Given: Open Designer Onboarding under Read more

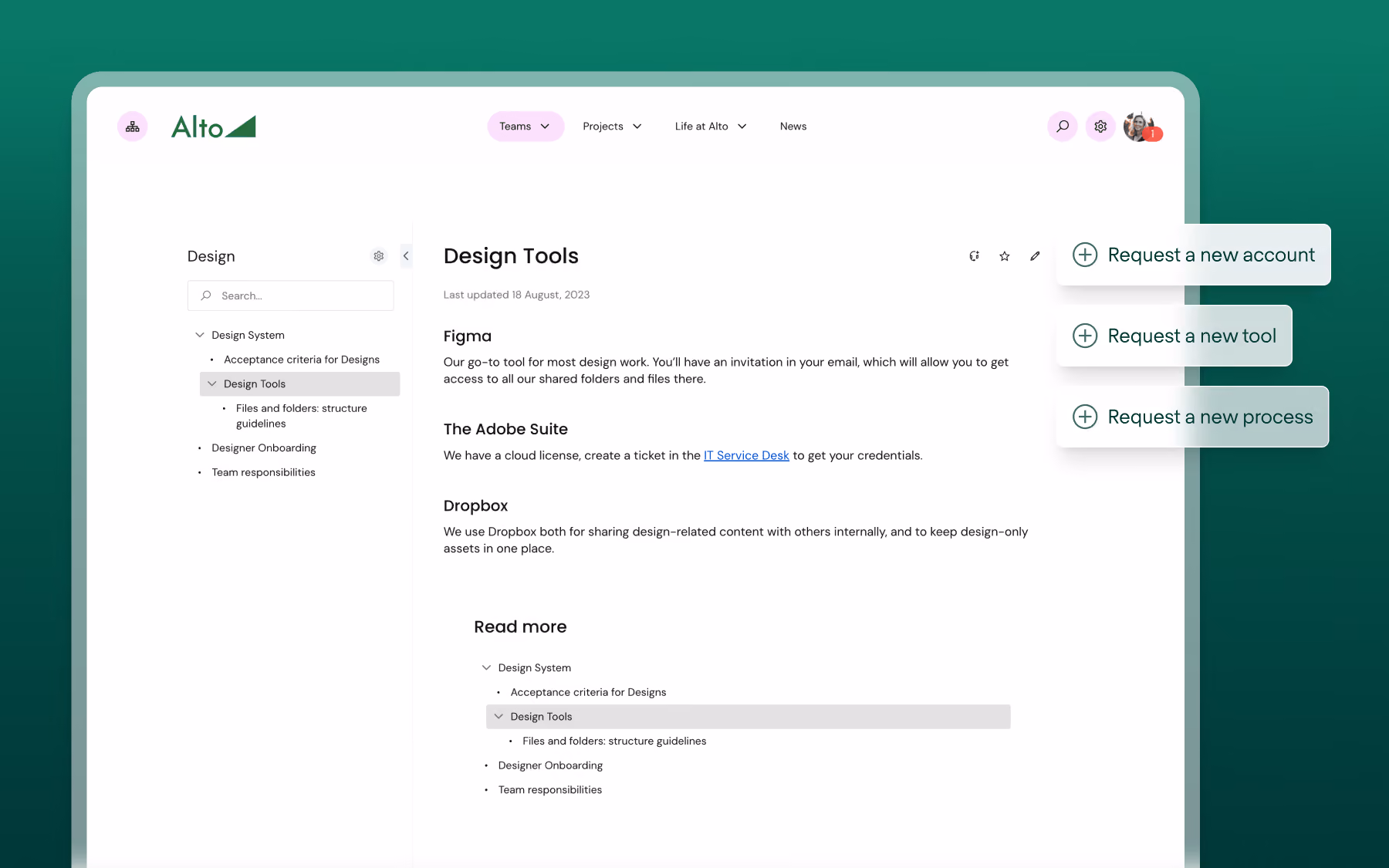Looking at the screenshot, I should 550,765.
